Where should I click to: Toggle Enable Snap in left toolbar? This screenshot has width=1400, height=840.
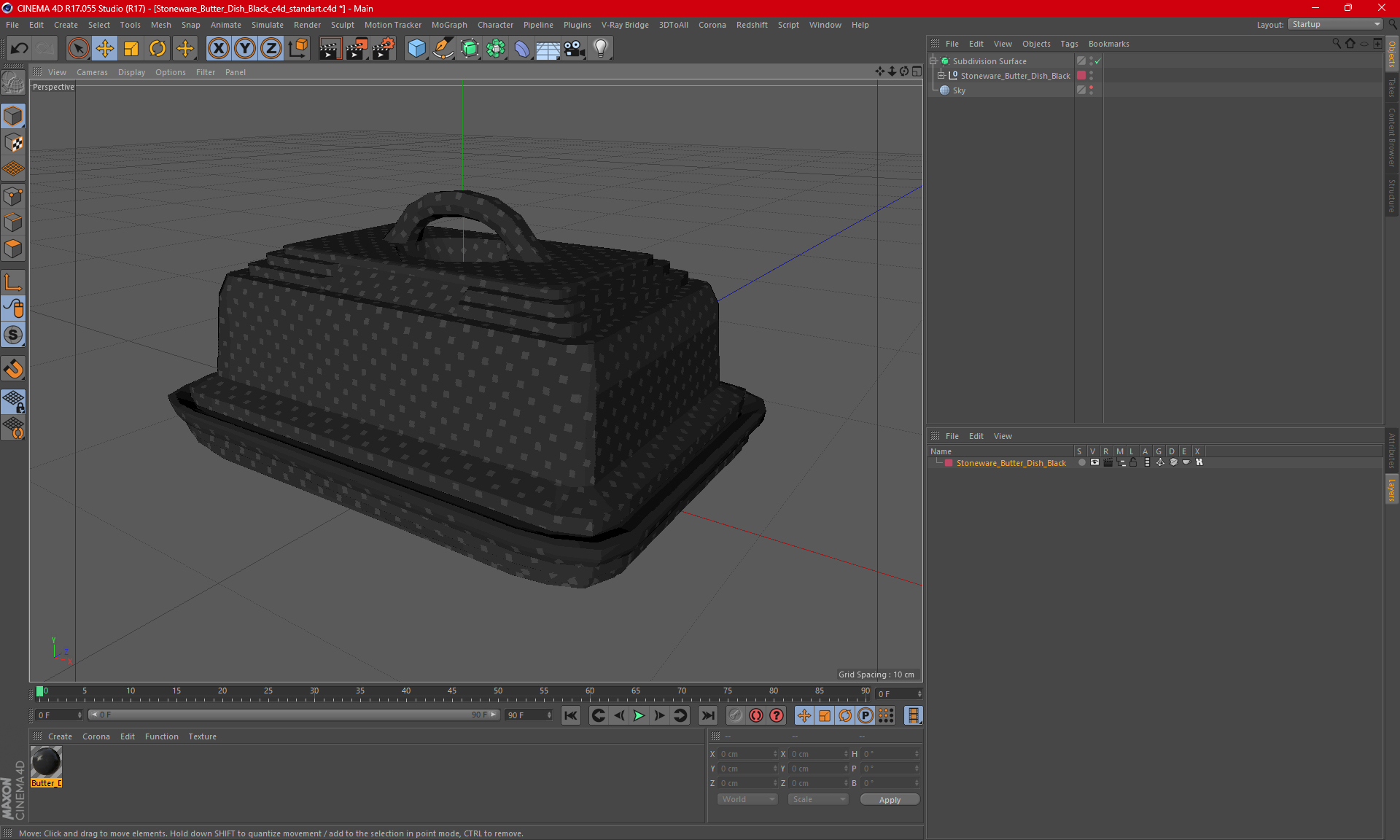pos(13,335)
